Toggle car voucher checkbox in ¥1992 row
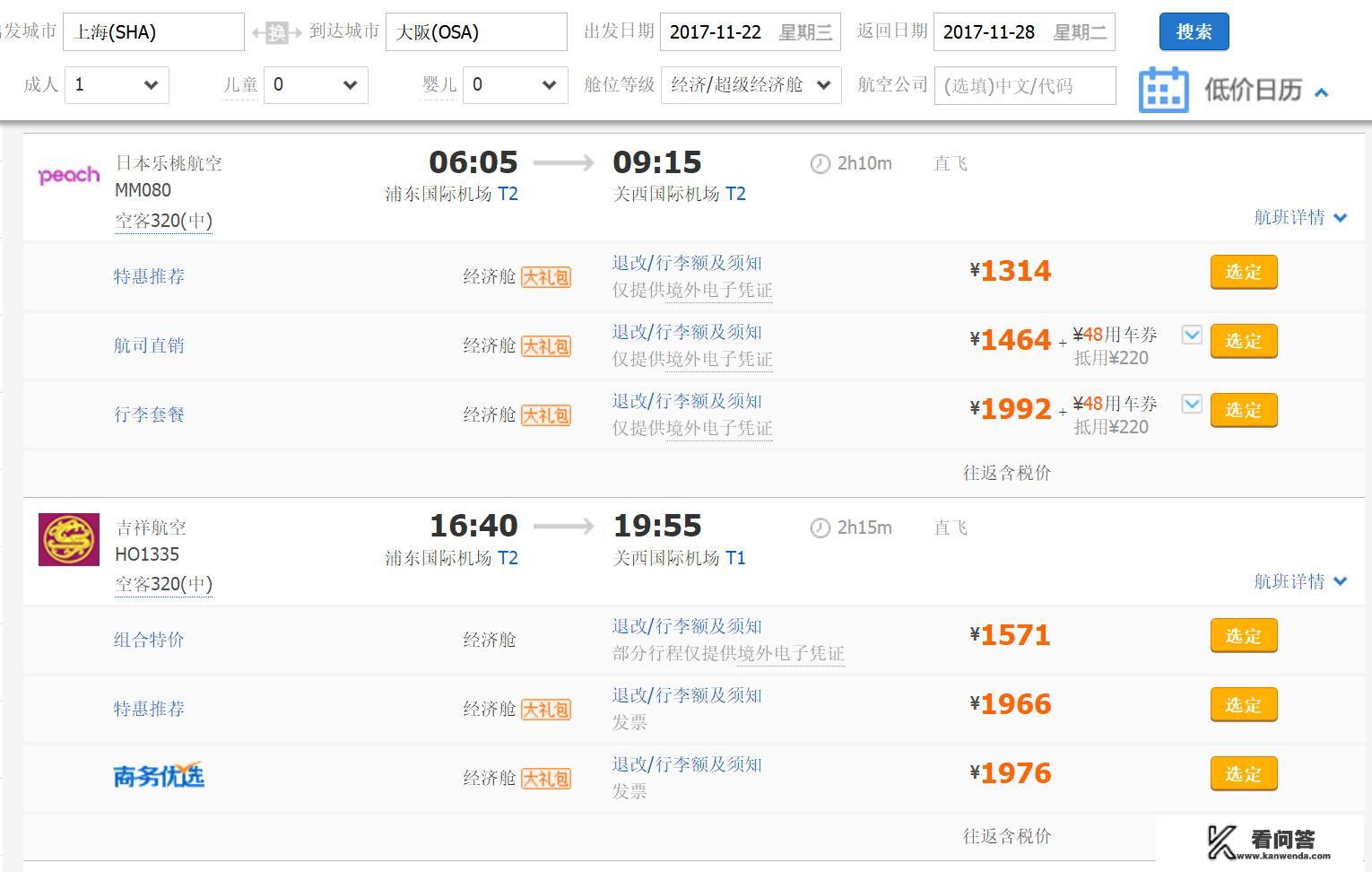 [x=1192, y=405]
